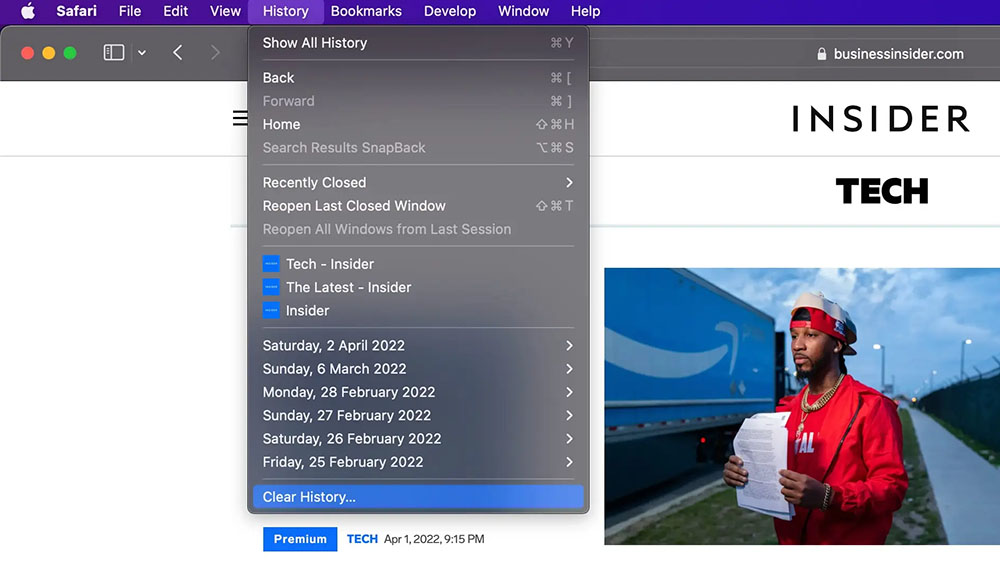Screen dimensions: 1000x561
Task: Open the Bookmarks menu
Action: point(366,12)
